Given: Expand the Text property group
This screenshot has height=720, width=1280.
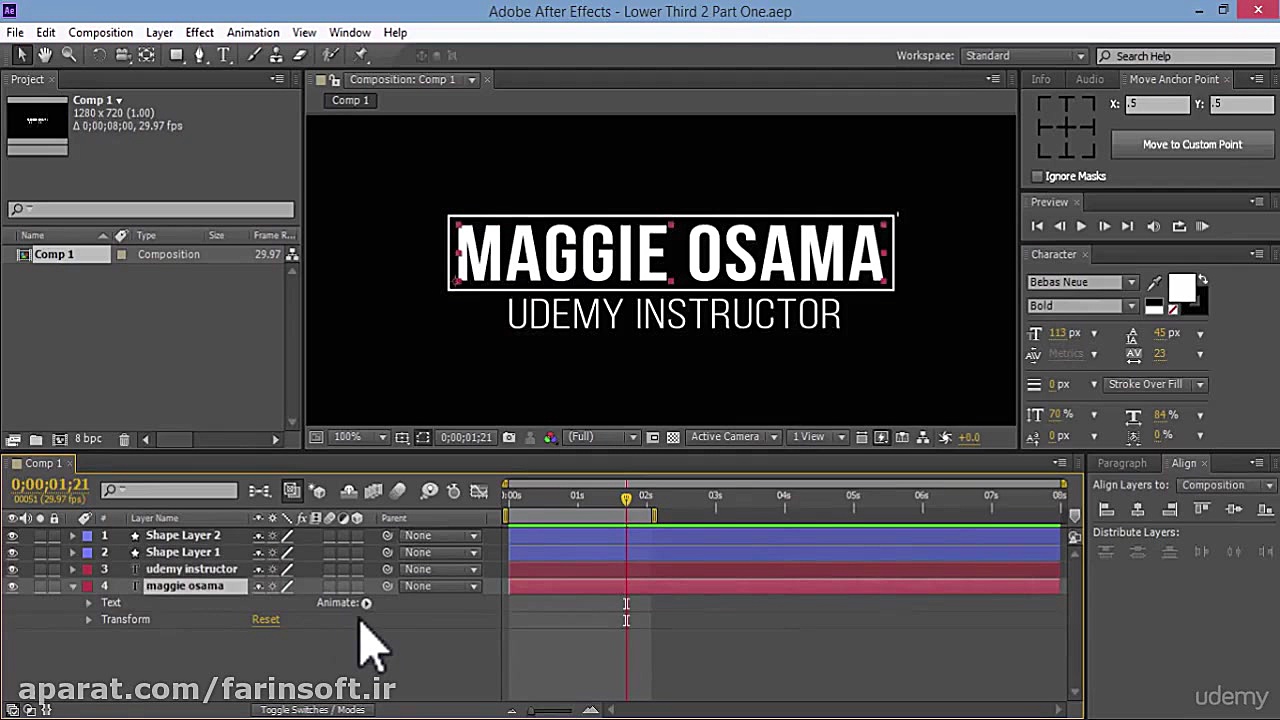Looking at the screenshot, I should [x=88, y=603].
